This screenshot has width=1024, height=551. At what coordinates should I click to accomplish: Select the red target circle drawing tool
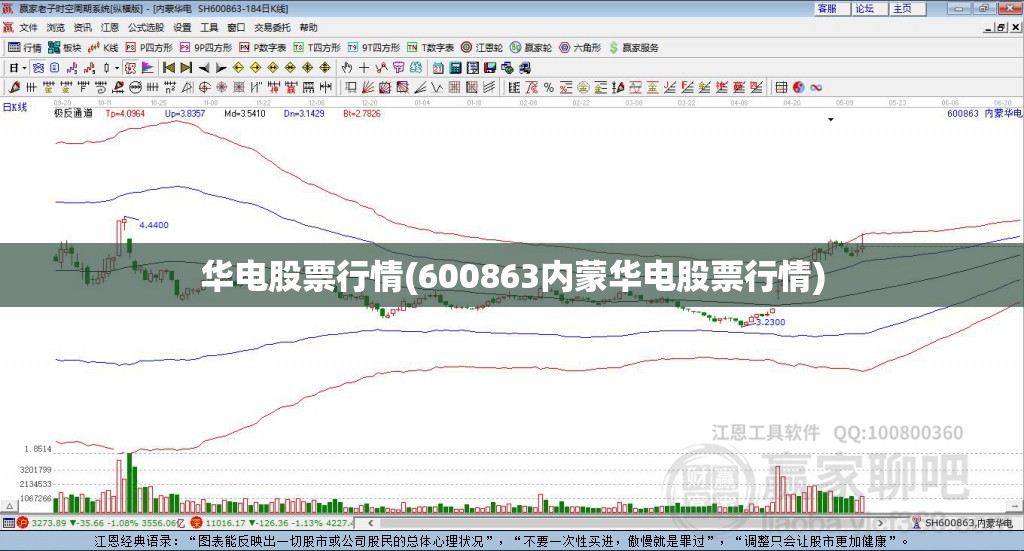tap(204, 87)
